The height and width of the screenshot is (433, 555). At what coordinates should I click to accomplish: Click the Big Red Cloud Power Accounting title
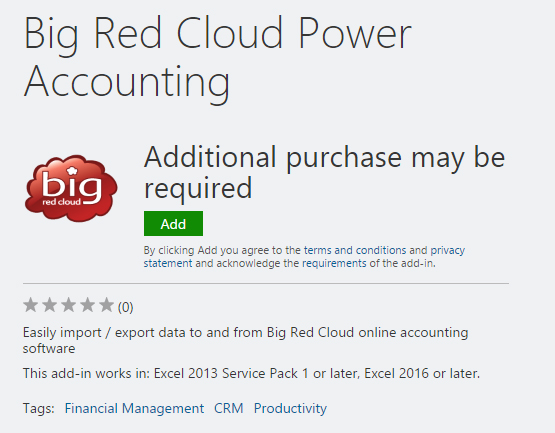click(217, 58)
